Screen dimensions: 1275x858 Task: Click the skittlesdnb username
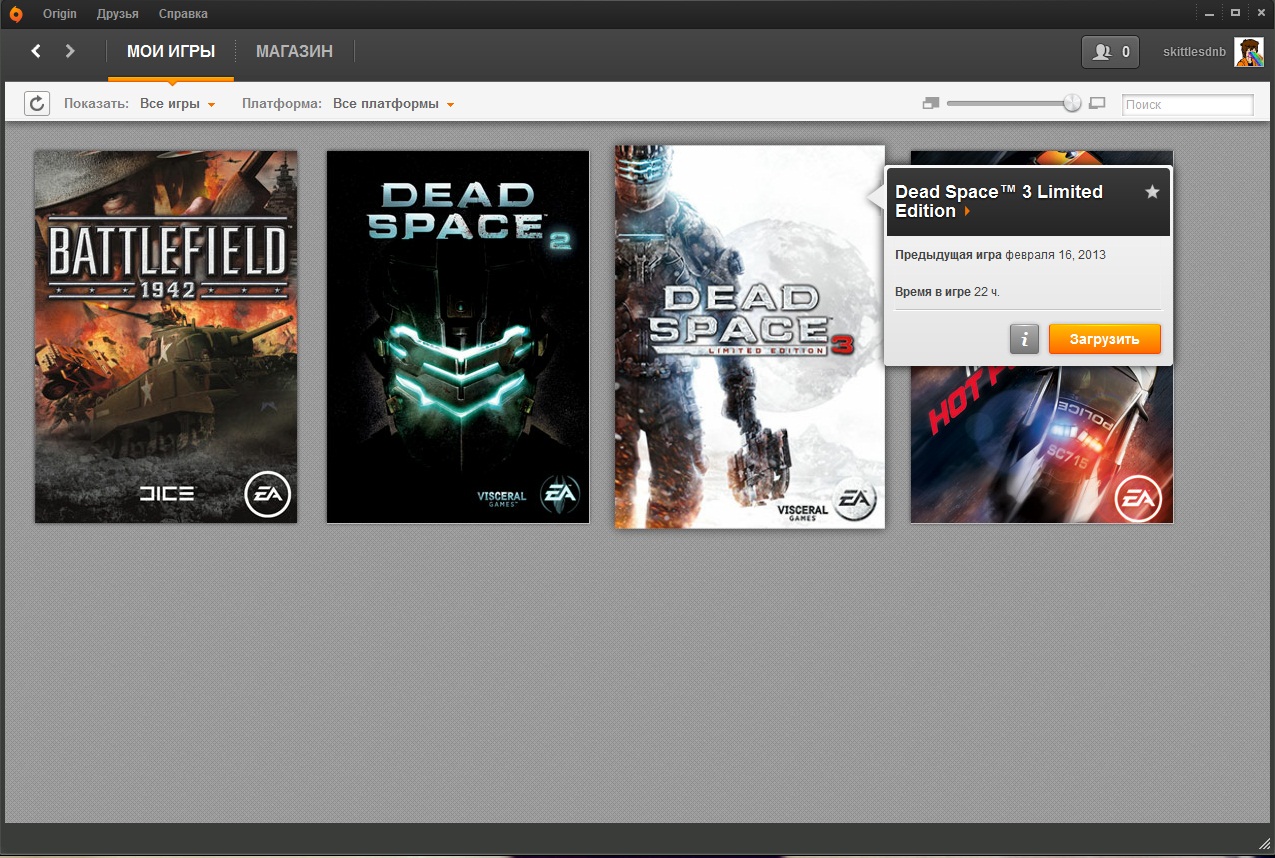coord(1194,52)
